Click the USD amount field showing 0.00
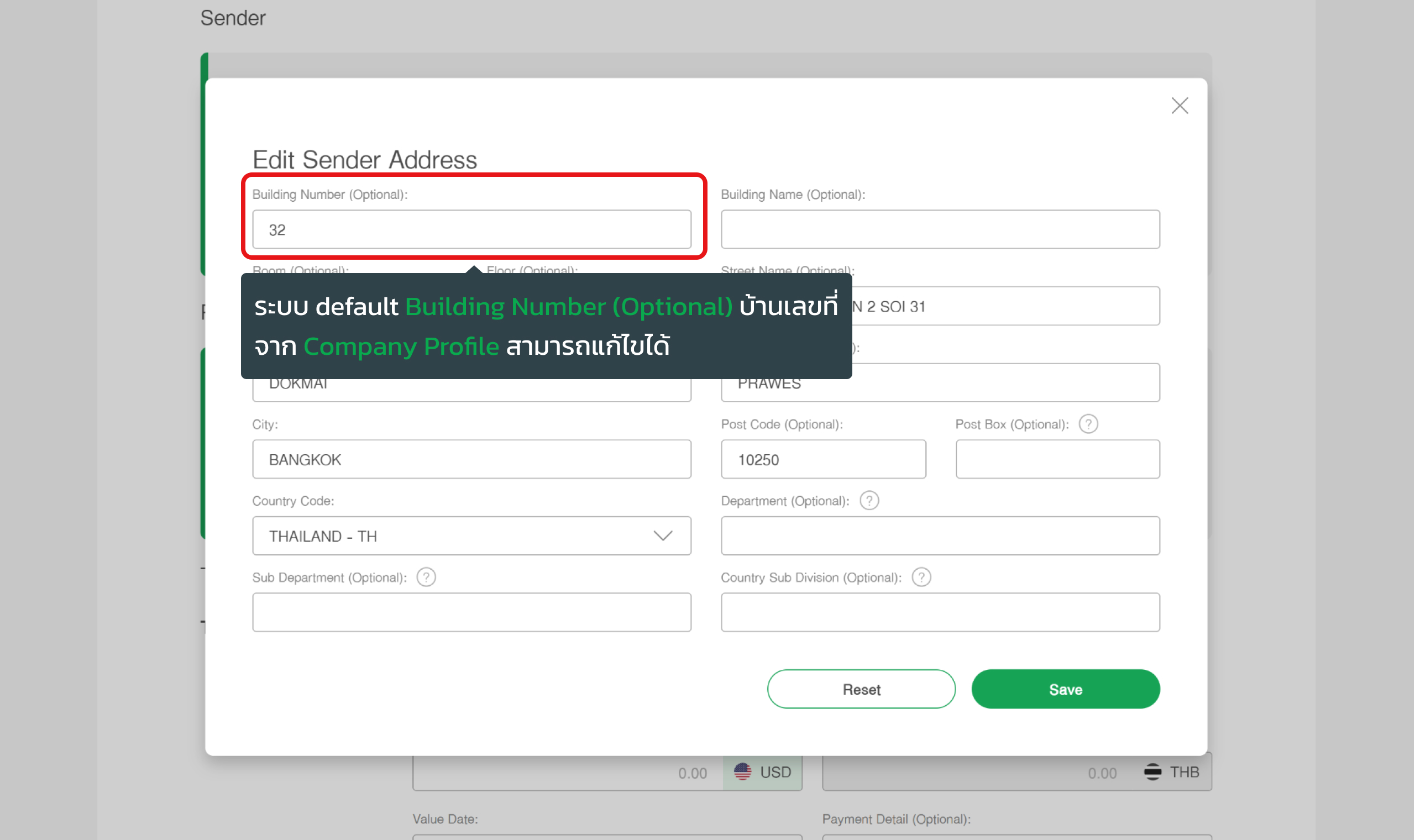Viewport: 1415px width, 840px height. coord(568,773)
